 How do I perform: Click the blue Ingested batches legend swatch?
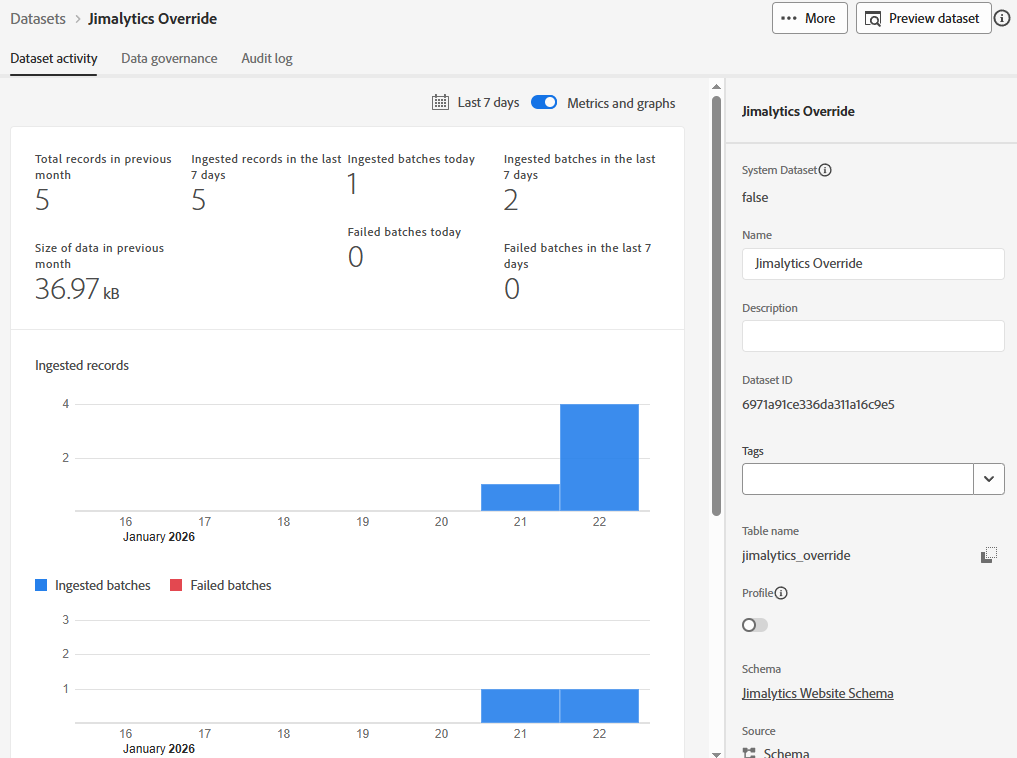[x=41, y=585]
